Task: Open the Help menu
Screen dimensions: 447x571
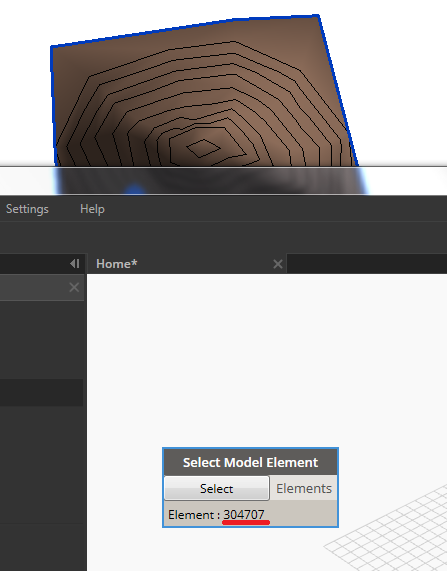Action: pos(92,209)
